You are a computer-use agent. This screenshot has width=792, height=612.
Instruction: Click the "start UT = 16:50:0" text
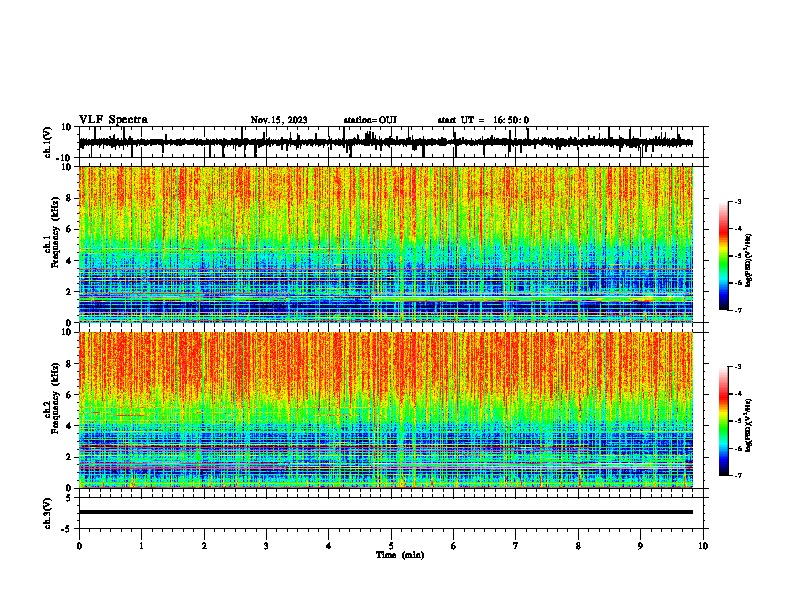click(483, 120)
